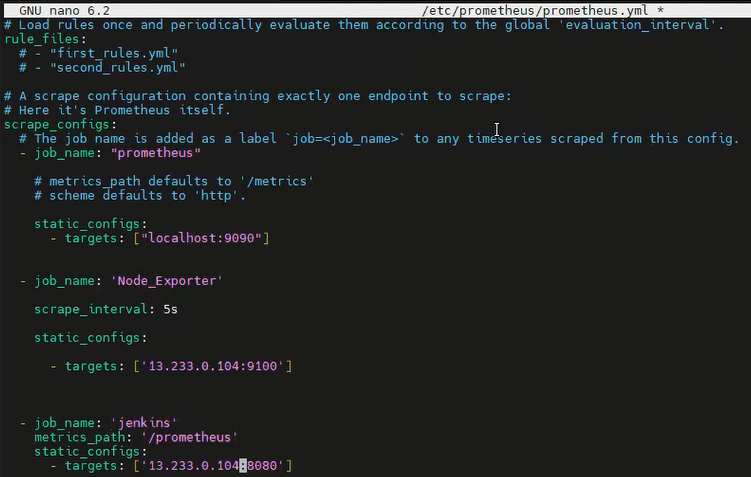Click the '"first_rules.yml"' commented entry

(114, 53)
